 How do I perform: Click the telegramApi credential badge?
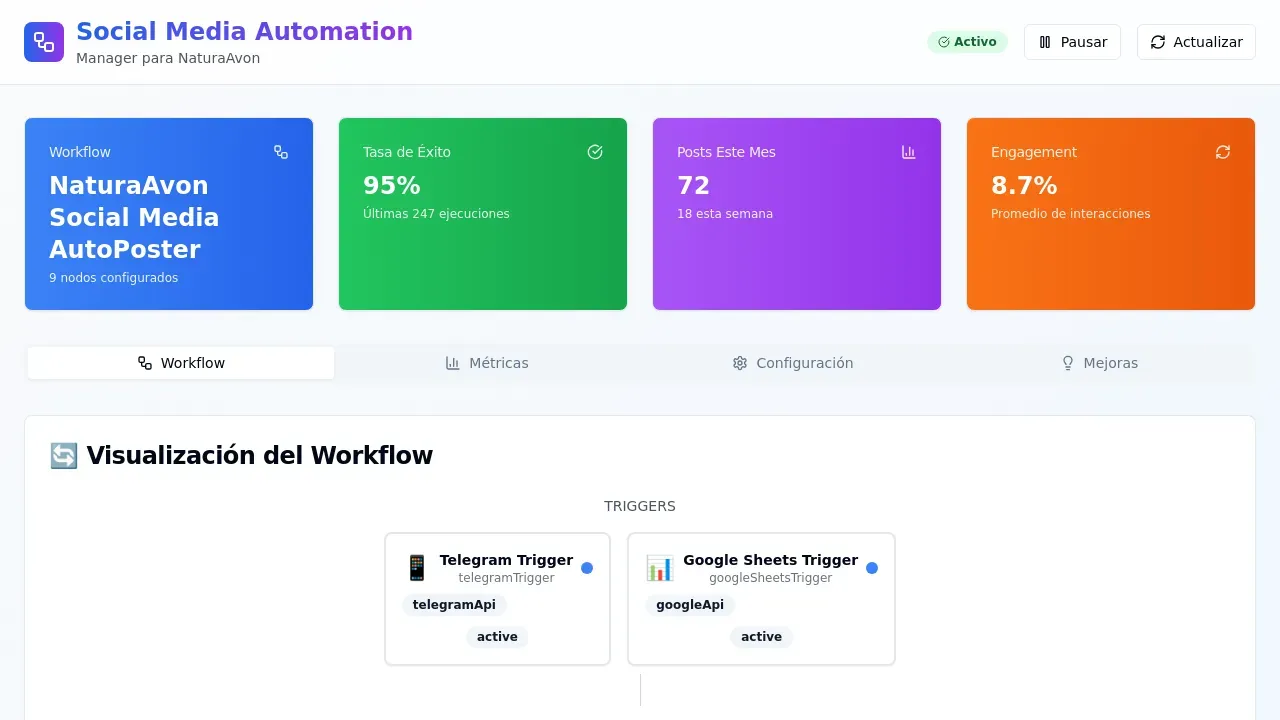pyautogui.click(x=455, y=605)
